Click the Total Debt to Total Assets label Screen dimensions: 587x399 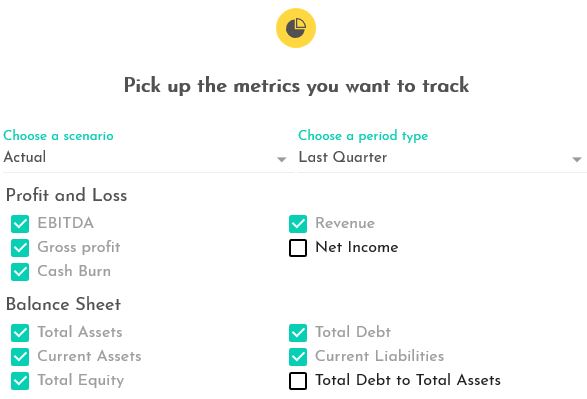tap(408, 380)
